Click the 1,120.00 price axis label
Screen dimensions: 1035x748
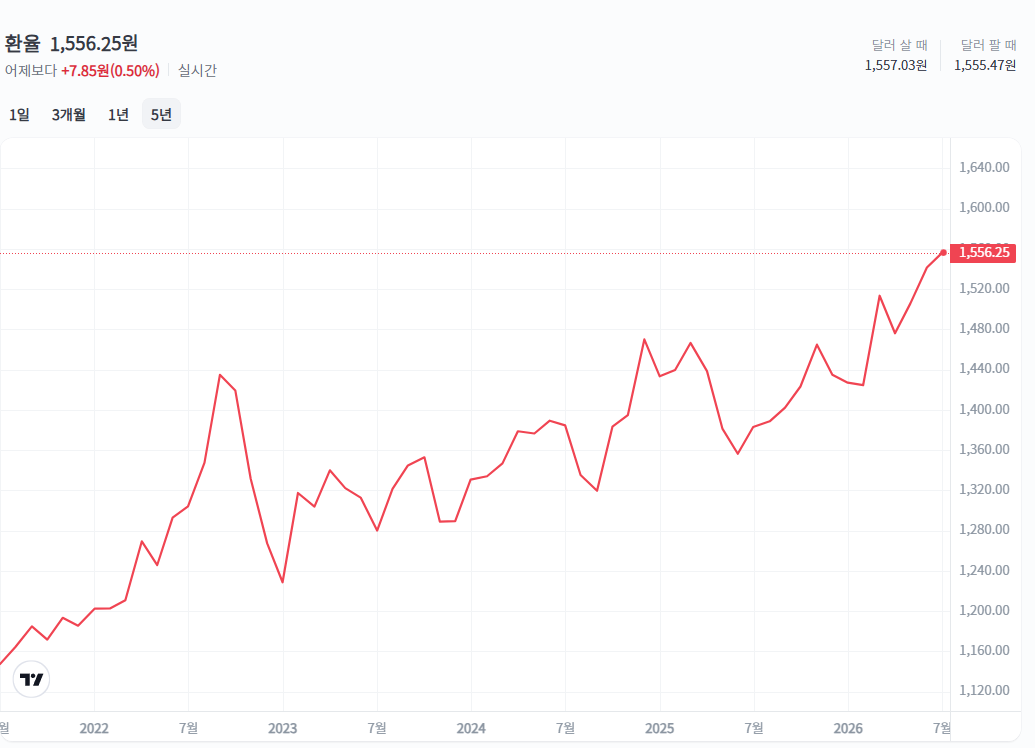[984, 690]
